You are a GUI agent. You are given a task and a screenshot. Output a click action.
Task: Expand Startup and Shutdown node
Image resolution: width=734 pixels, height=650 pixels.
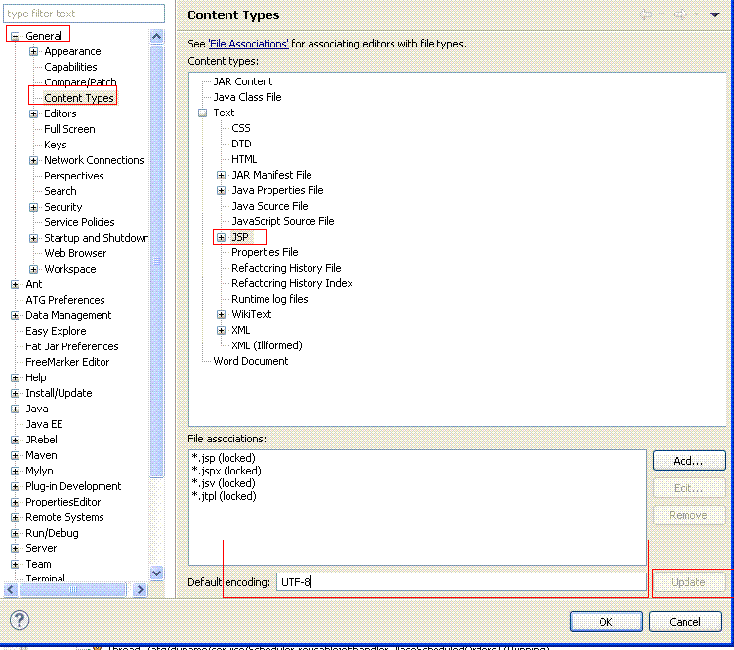coord(33,238)
